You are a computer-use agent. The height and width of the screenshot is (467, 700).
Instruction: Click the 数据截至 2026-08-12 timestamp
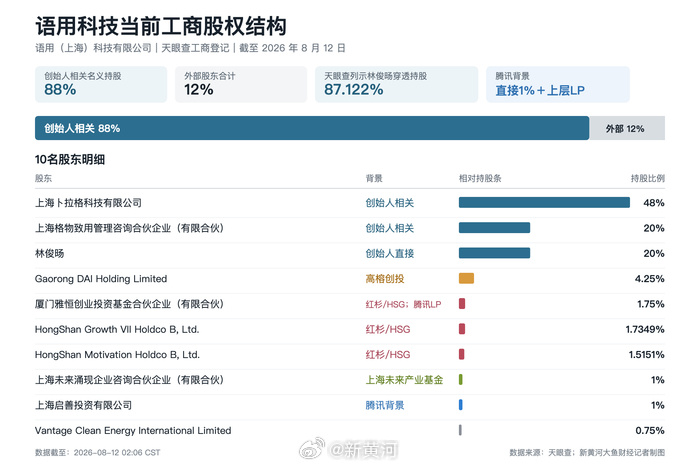point(97,452)
